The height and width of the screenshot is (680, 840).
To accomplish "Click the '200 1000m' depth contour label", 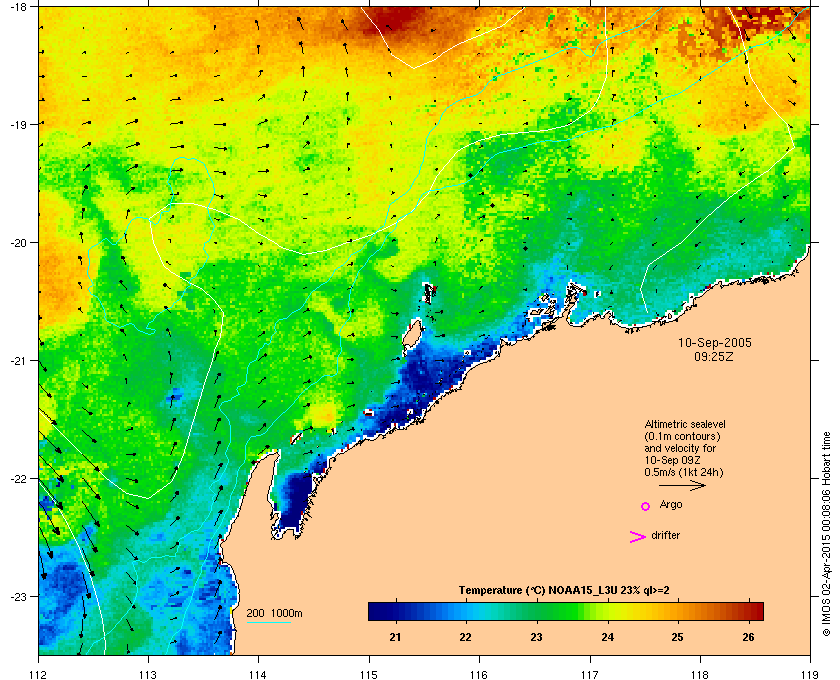I will tap(274, 614).
